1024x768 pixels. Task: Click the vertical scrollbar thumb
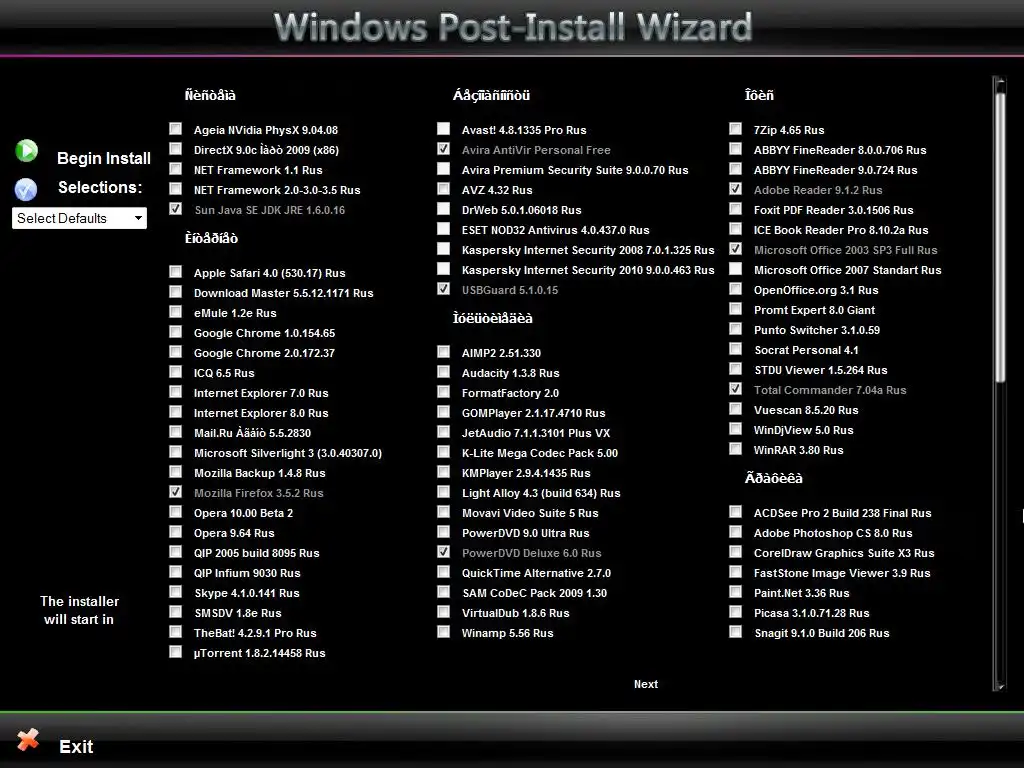coord(1000,236)
